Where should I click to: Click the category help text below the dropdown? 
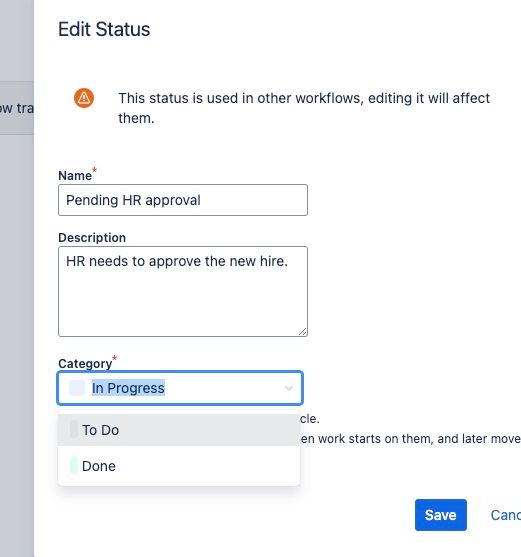[410, 429]
